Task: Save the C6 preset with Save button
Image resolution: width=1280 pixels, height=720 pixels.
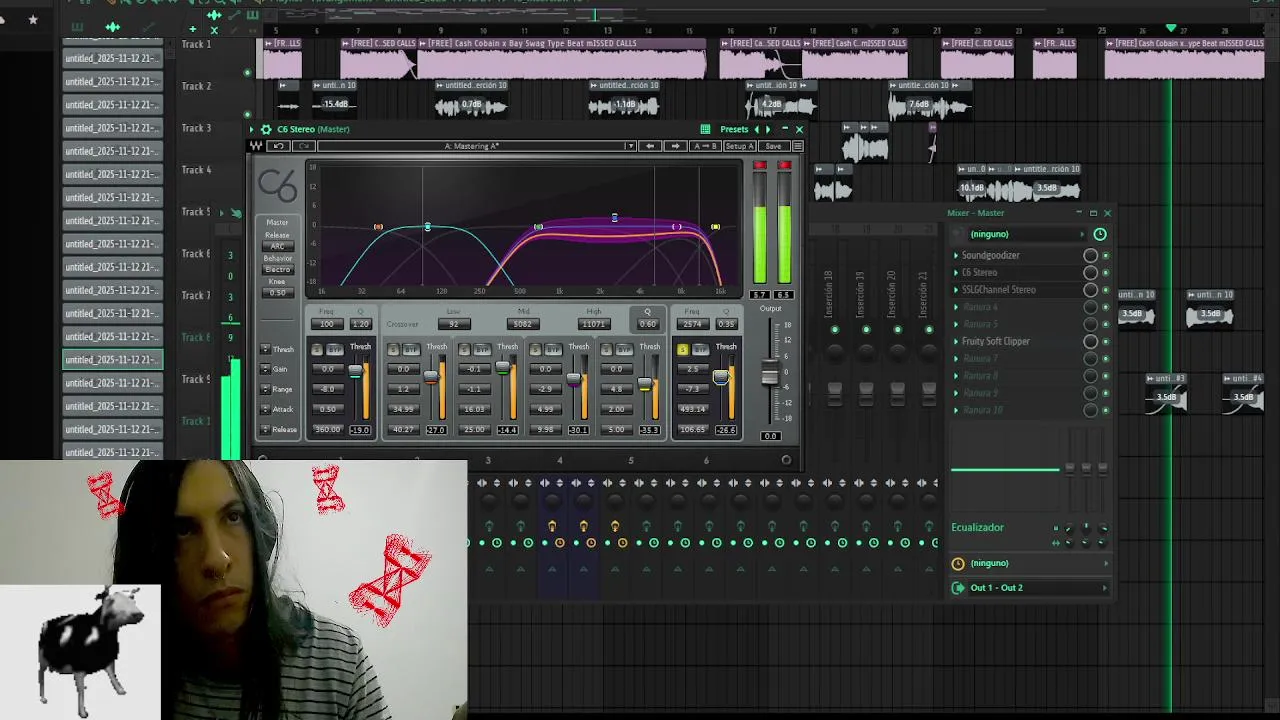Action: 773,146
